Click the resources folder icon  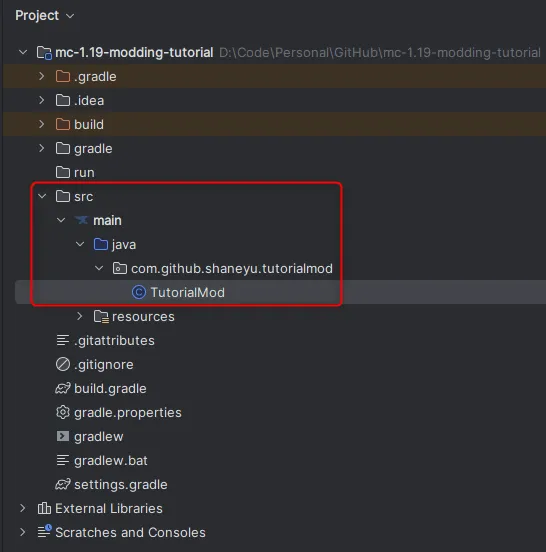101,316
